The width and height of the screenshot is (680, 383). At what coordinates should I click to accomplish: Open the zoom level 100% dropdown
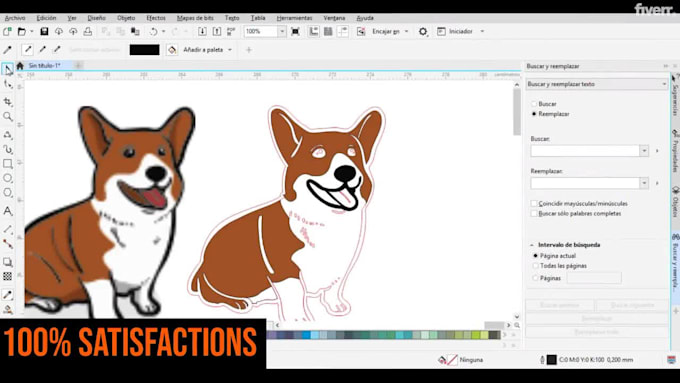(x=282, y=31)
